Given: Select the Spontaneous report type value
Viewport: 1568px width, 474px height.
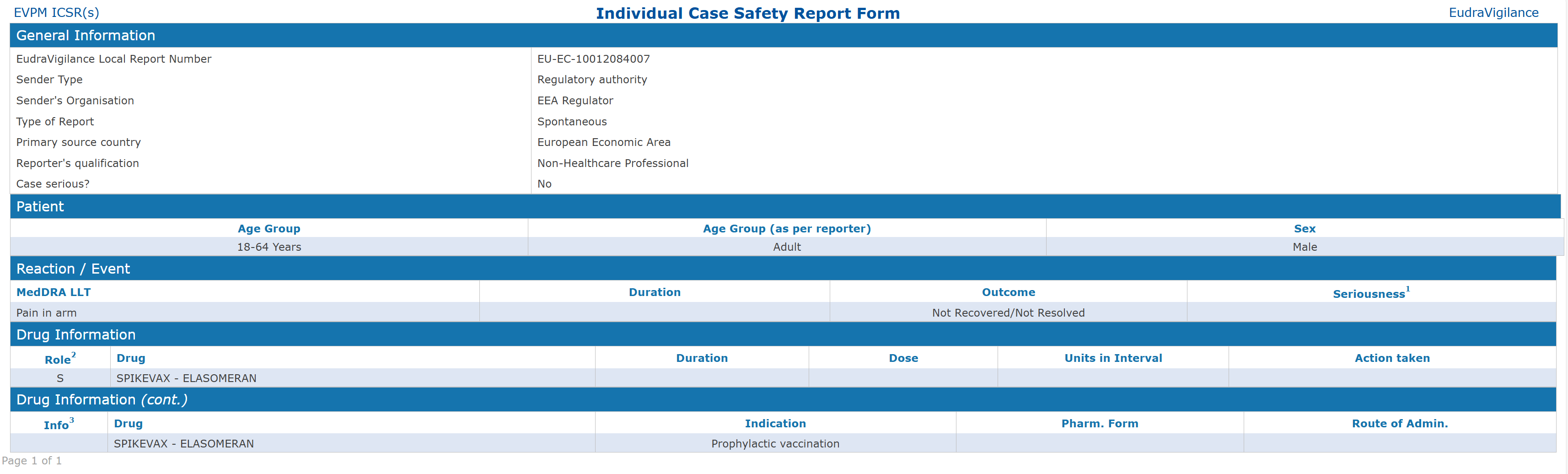Looking at the screenshot, I should tap(572, 122).
